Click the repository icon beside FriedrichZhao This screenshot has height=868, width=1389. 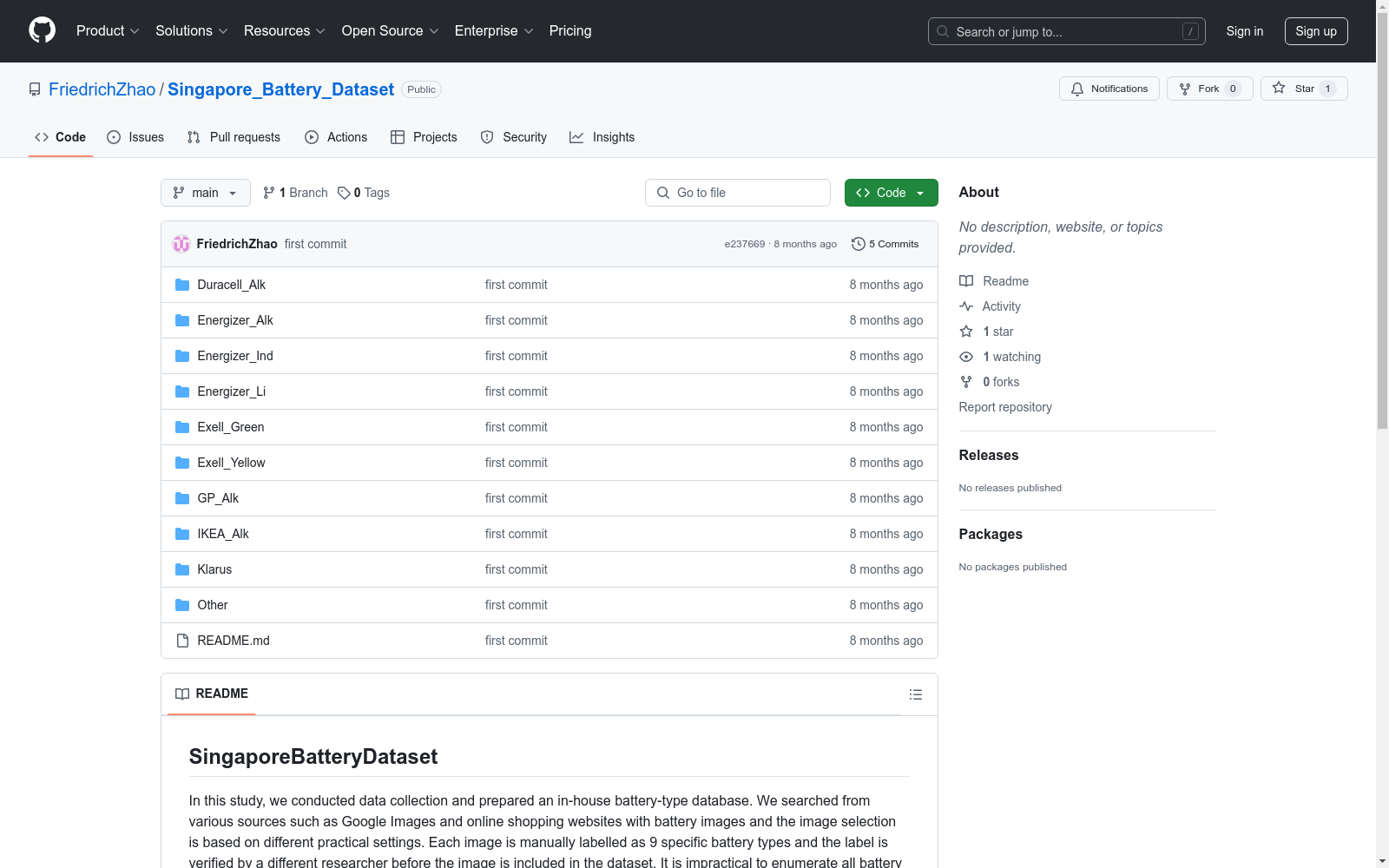35,89
